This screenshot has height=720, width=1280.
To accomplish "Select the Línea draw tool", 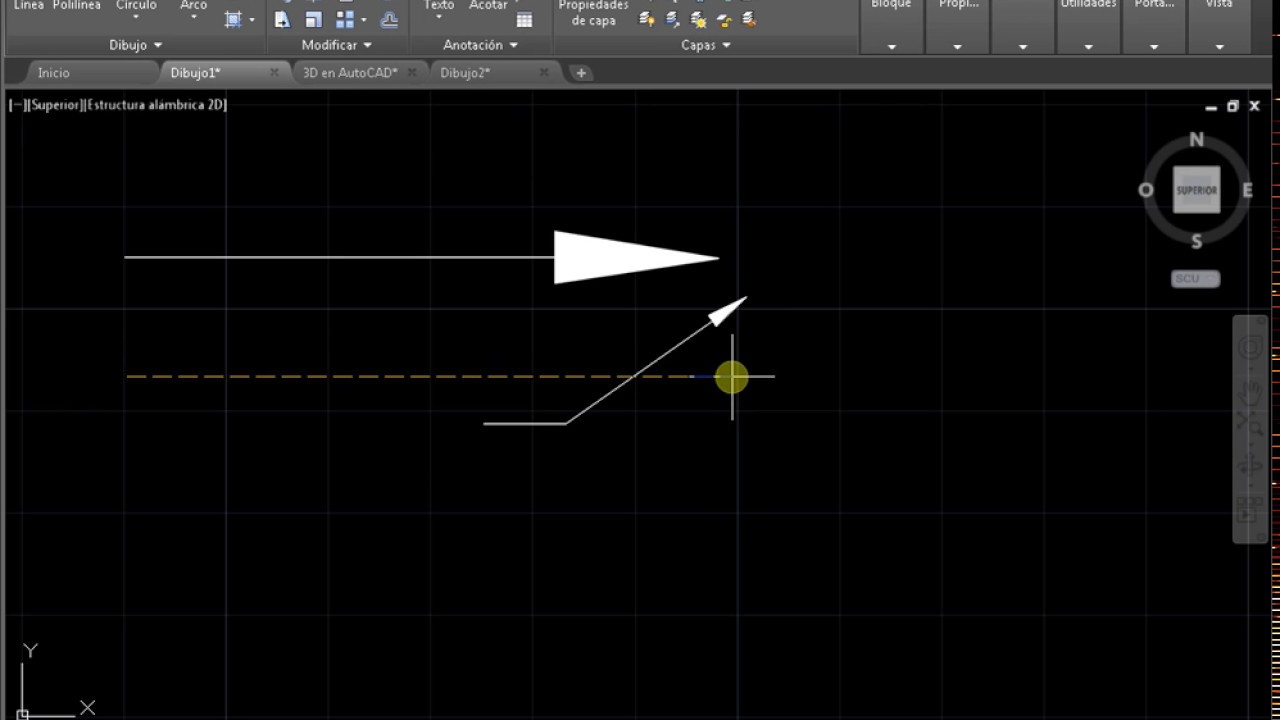I will 28,5.
